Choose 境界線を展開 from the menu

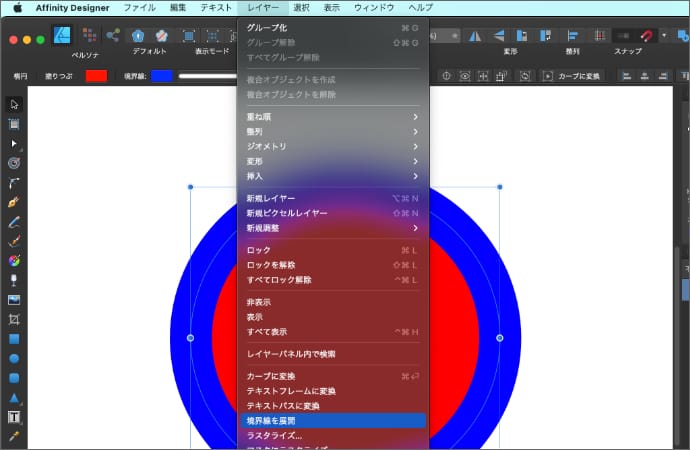(332, 421)
